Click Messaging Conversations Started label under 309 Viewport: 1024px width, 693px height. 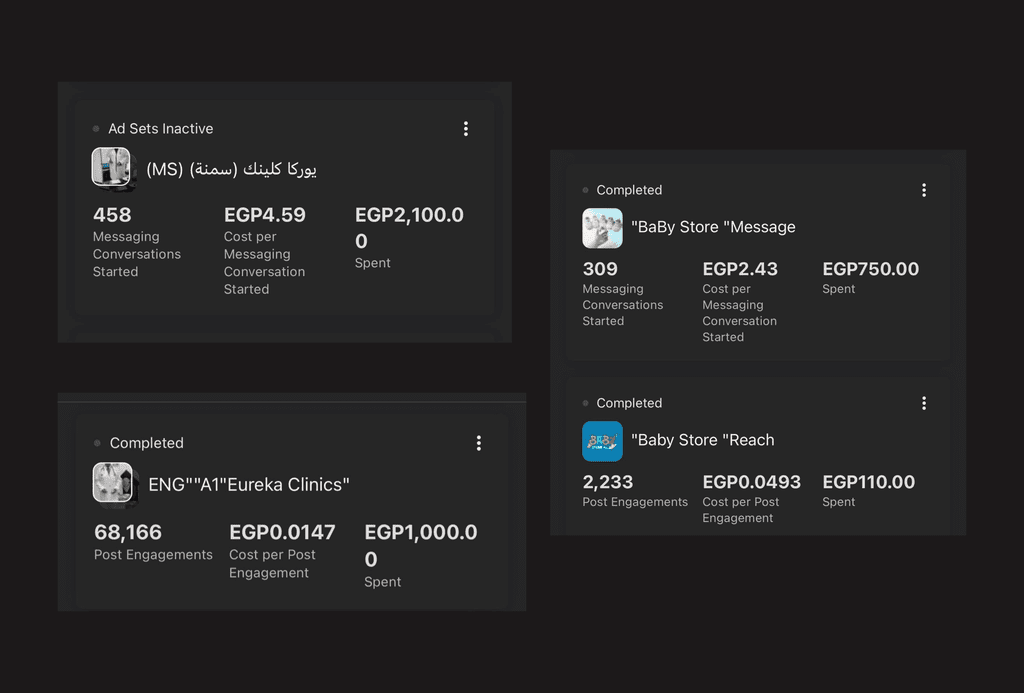point(622,305)
